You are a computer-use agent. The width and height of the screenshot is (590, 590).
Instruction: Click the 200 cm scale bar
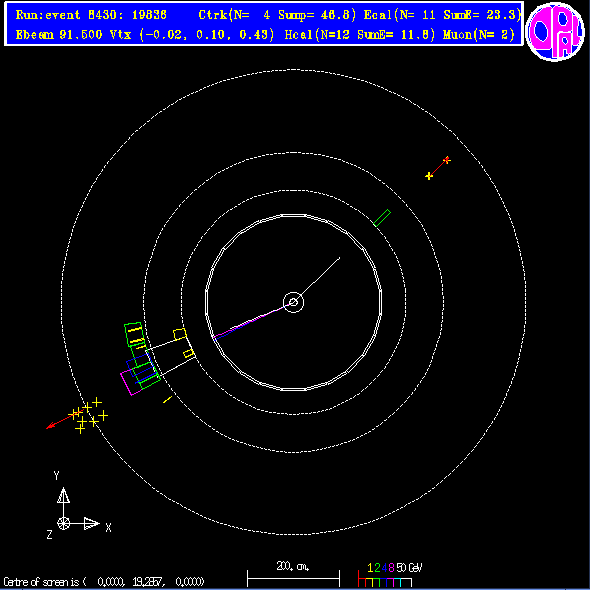coord(293,575)
